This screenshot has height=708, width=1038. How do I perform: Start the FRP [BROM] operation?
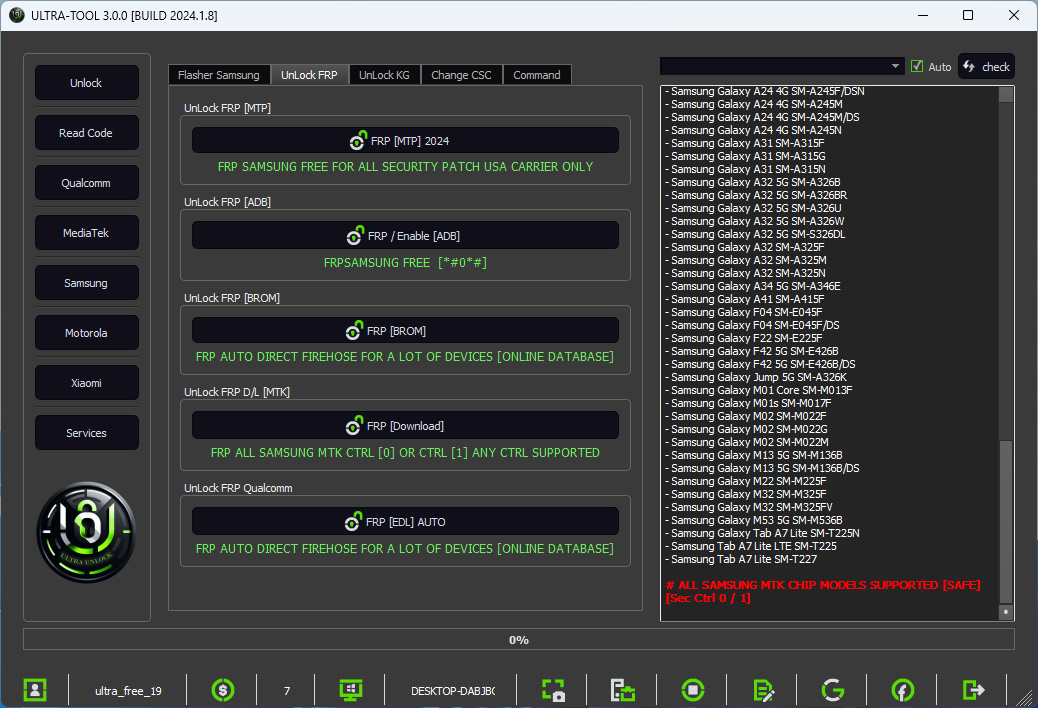(405, 330)
